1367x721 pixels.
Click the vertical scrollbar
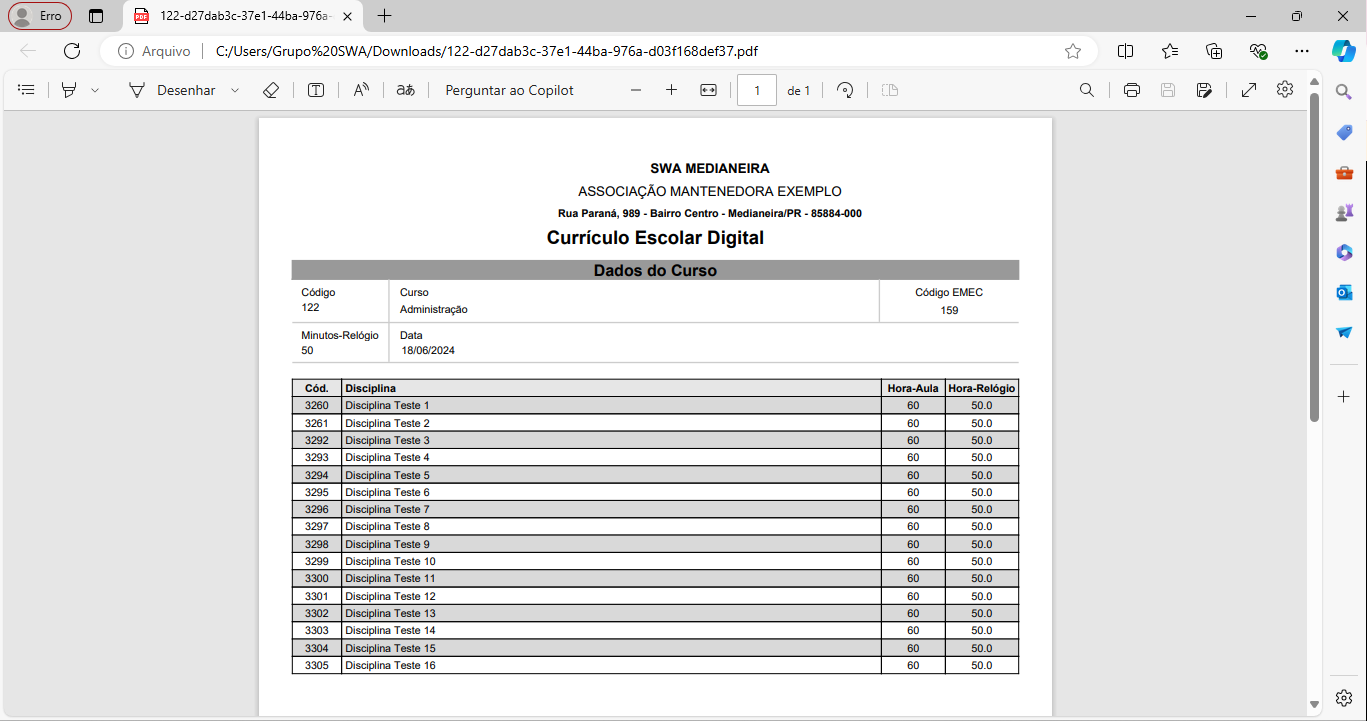[x=1314, y=256]
